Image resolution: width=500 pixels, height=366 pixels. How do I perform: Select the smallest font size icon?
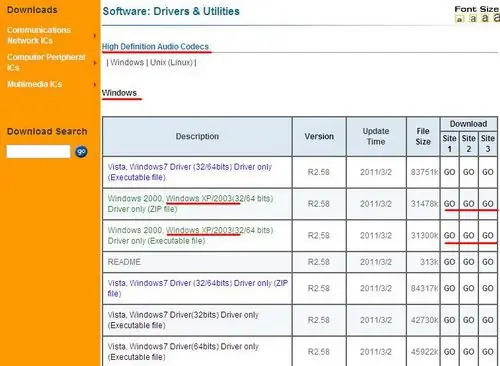459,19
